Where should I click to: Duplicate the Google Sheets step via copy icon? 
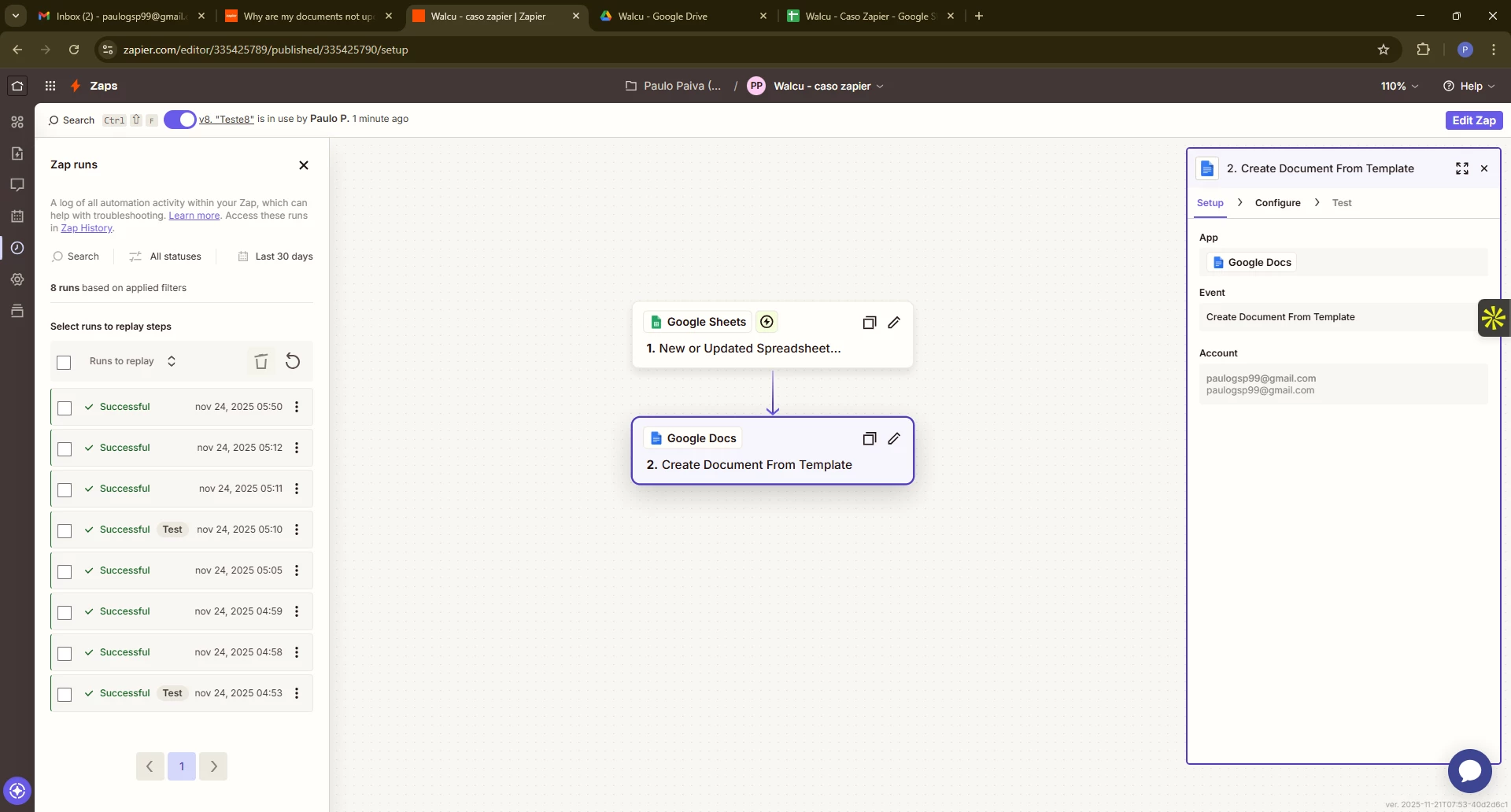(x=870, y=323)
